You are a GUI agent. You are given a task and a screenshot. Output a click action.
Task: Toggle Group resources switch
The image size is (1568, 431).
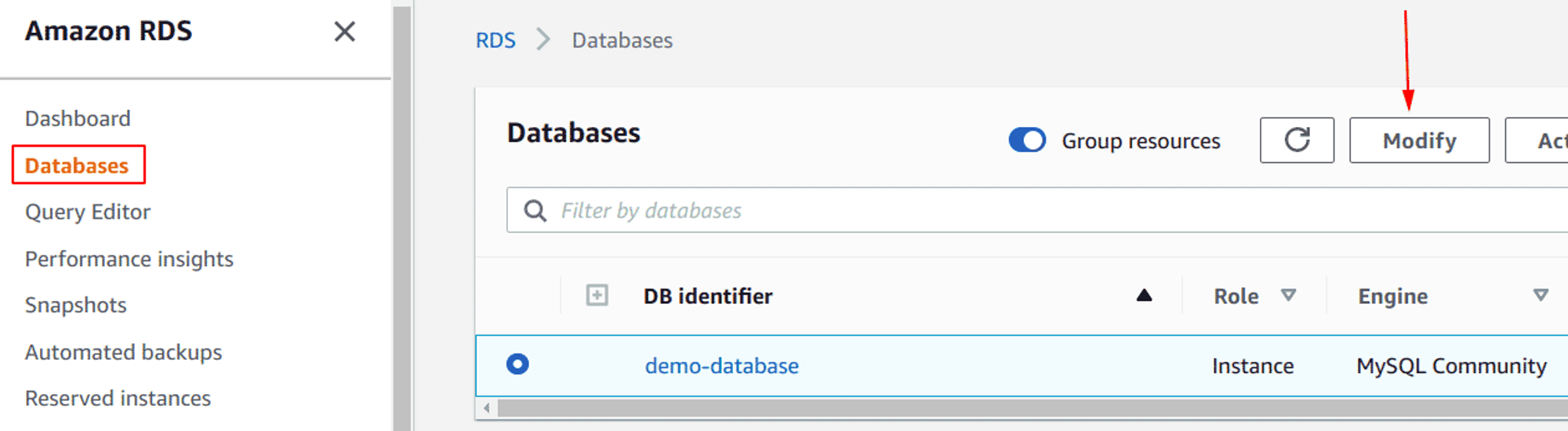pos(1027,140)
